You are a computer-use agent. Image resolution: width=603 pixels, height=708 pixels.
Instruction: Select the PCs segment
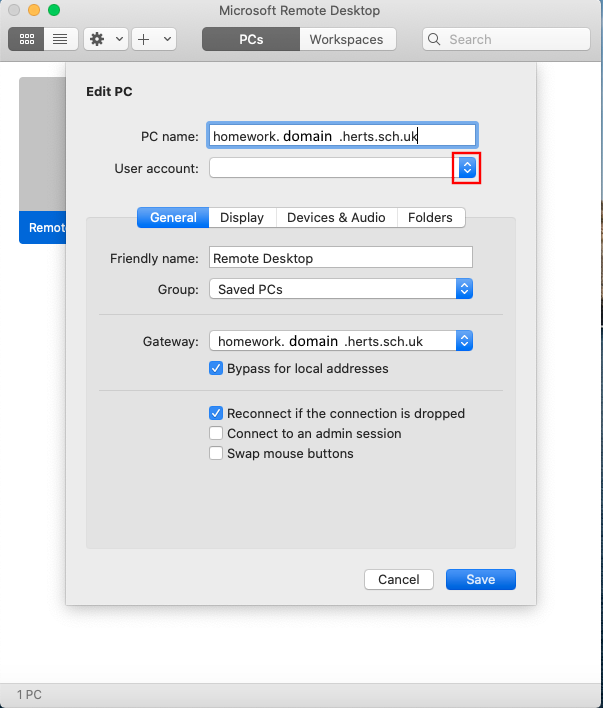[x=251, y=39]
